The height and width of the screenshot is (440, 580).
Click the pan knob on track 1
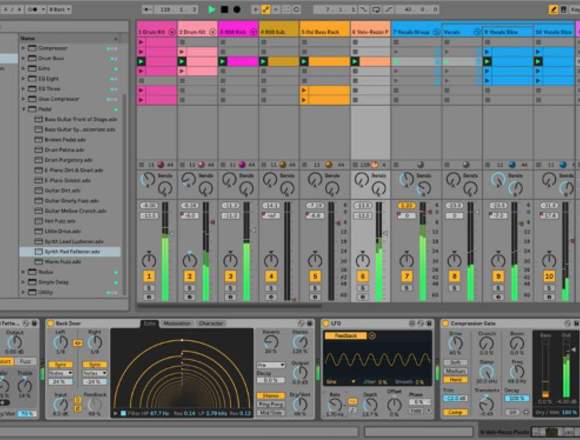[x=149, y=260]
